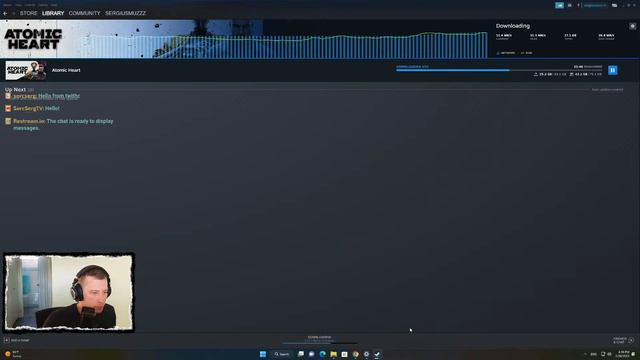Open the STORE tab

(29, 13)
